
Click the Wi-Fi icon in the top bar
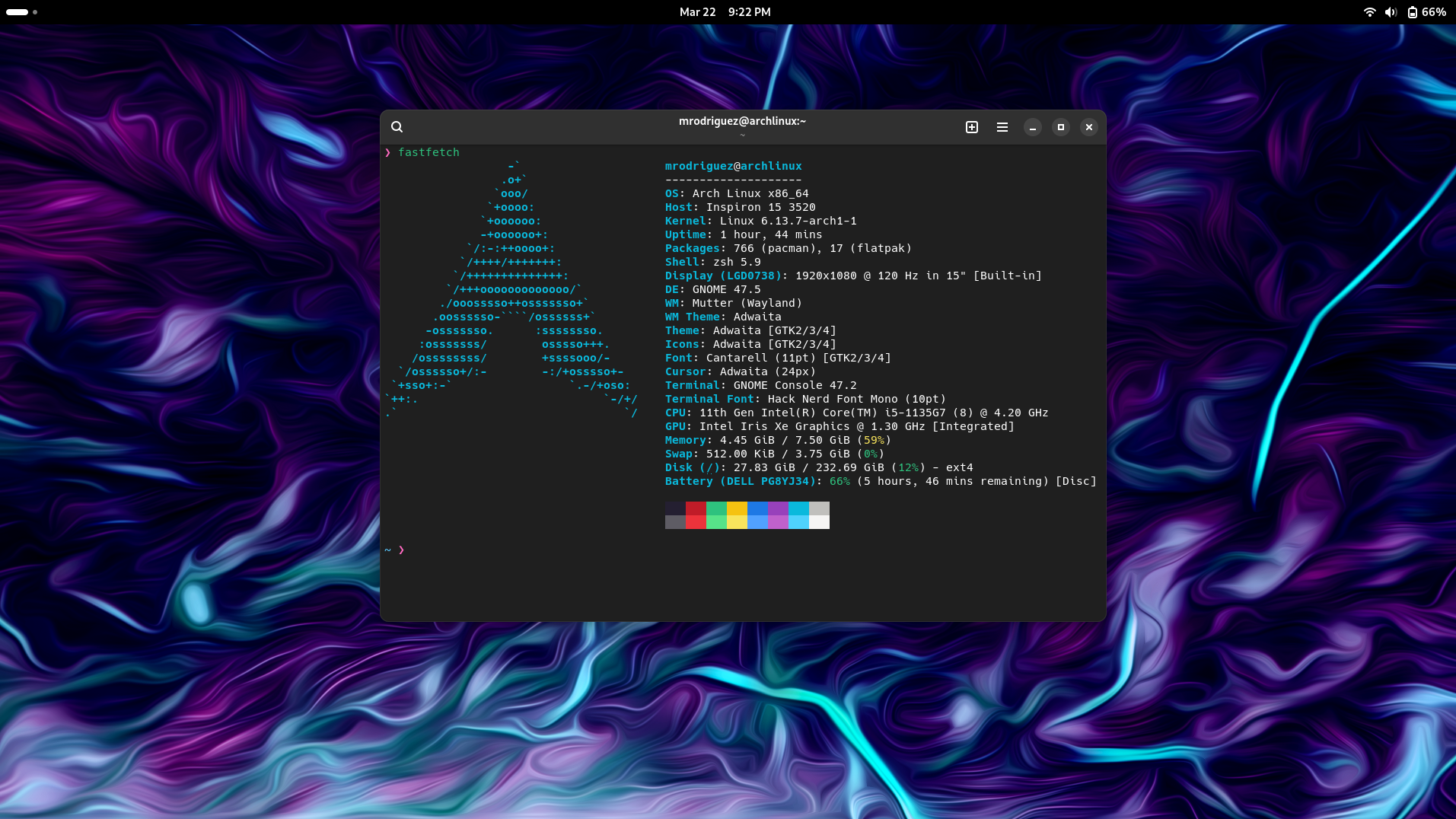1369,11
